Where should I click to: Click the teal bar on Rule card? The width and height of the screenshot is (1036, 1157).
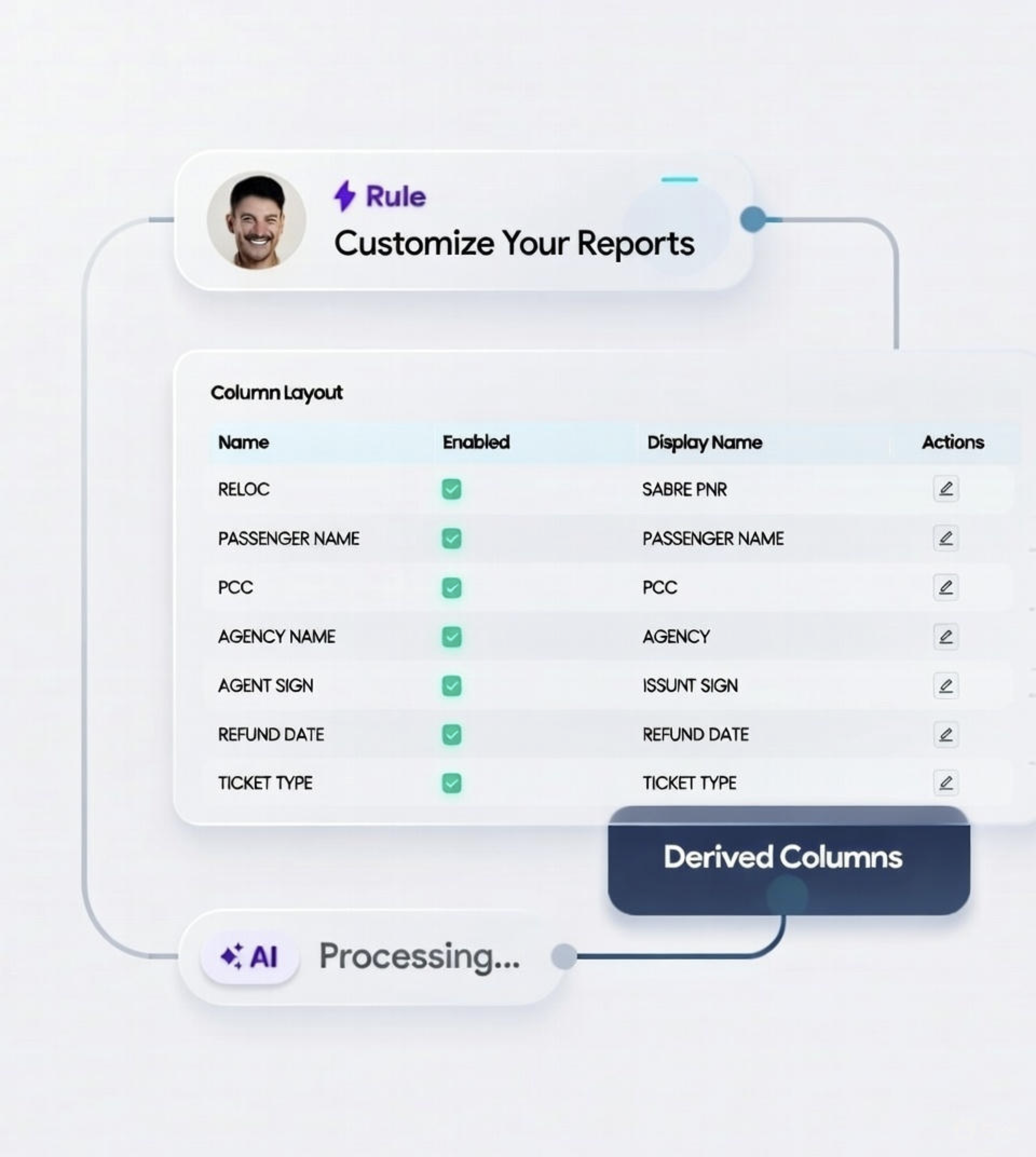click(x=679, y=179)
